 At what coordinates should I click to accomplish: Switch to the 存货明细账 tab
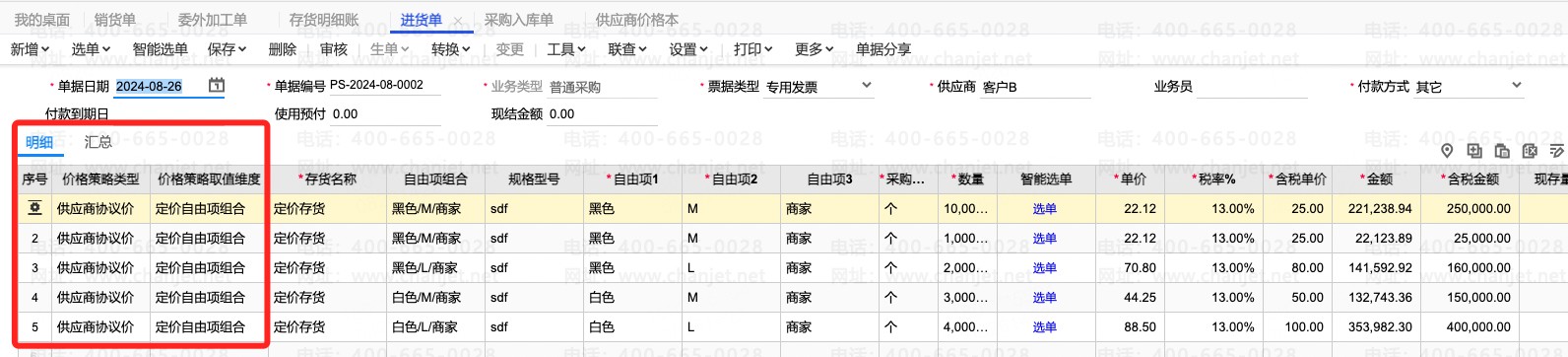pyautogui.click(x=324, y=20)
